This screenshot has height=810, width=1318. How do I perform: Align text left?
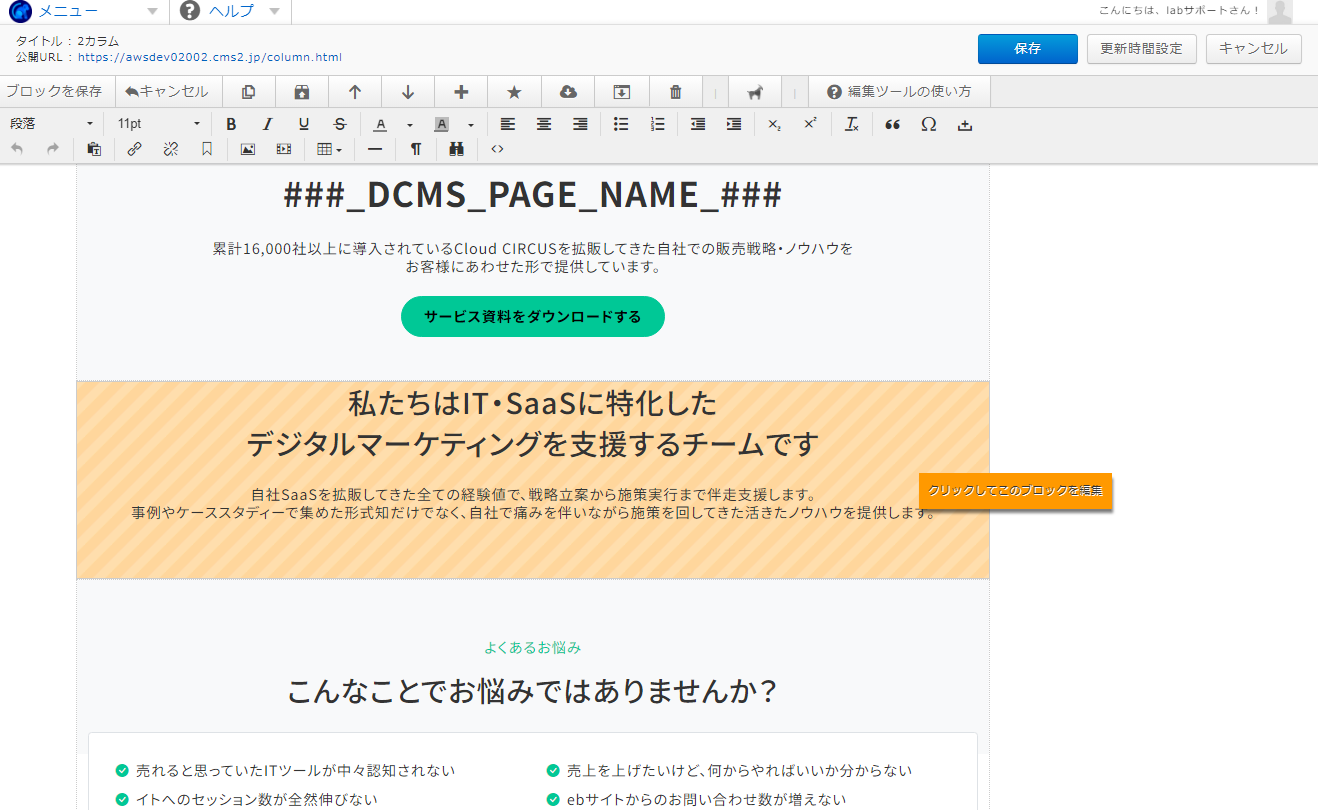coord(508,124)
